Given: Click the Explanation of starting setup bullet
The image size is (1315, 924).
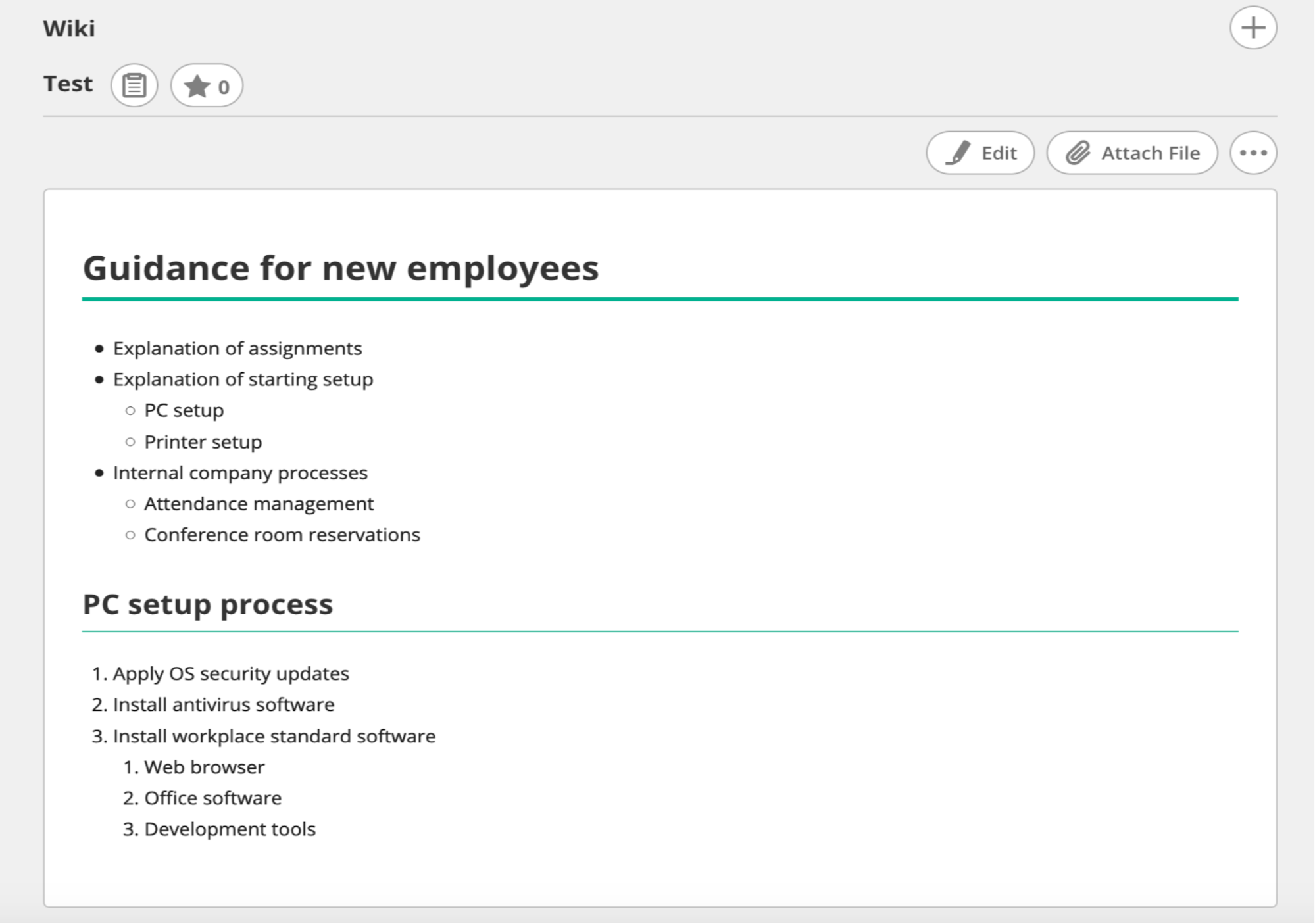Looking at the screenshot, I should point(243,379).
